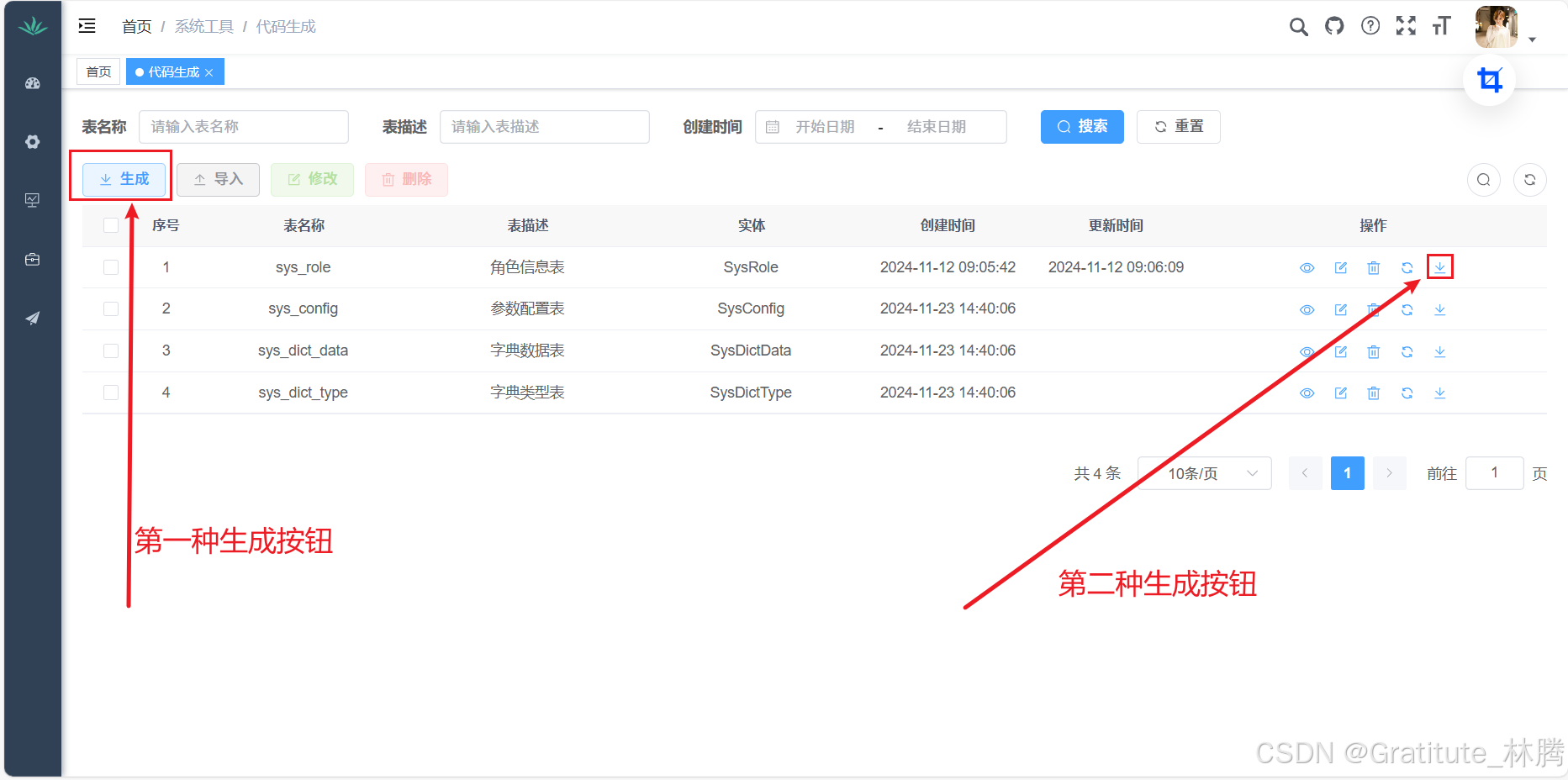Check the sys_dict_type row checkbox
Screen dimensions: 1568x780
[x=111, y=393]
